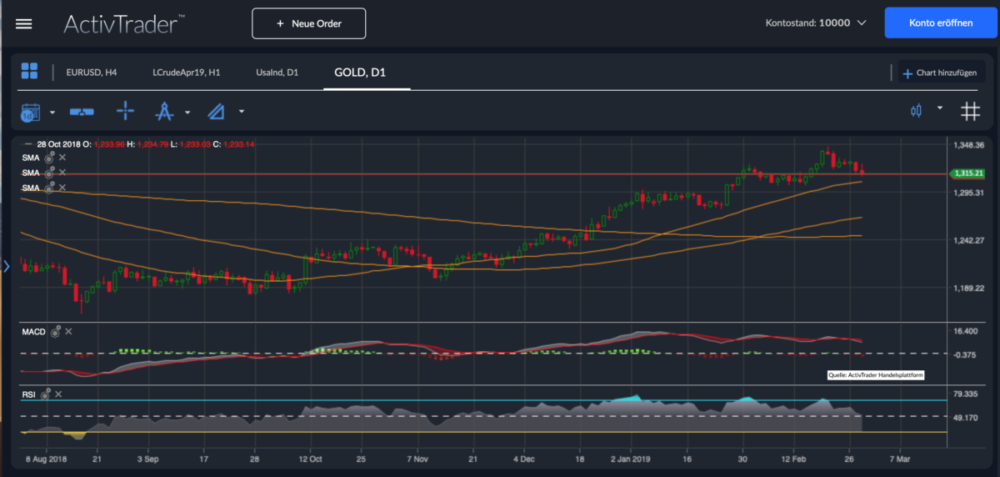Click the Quelle: ActivTrader Handelsplattform note
Image resolution: width=1000 pixels, height=477 pixels.
click(x=875, y=376)
